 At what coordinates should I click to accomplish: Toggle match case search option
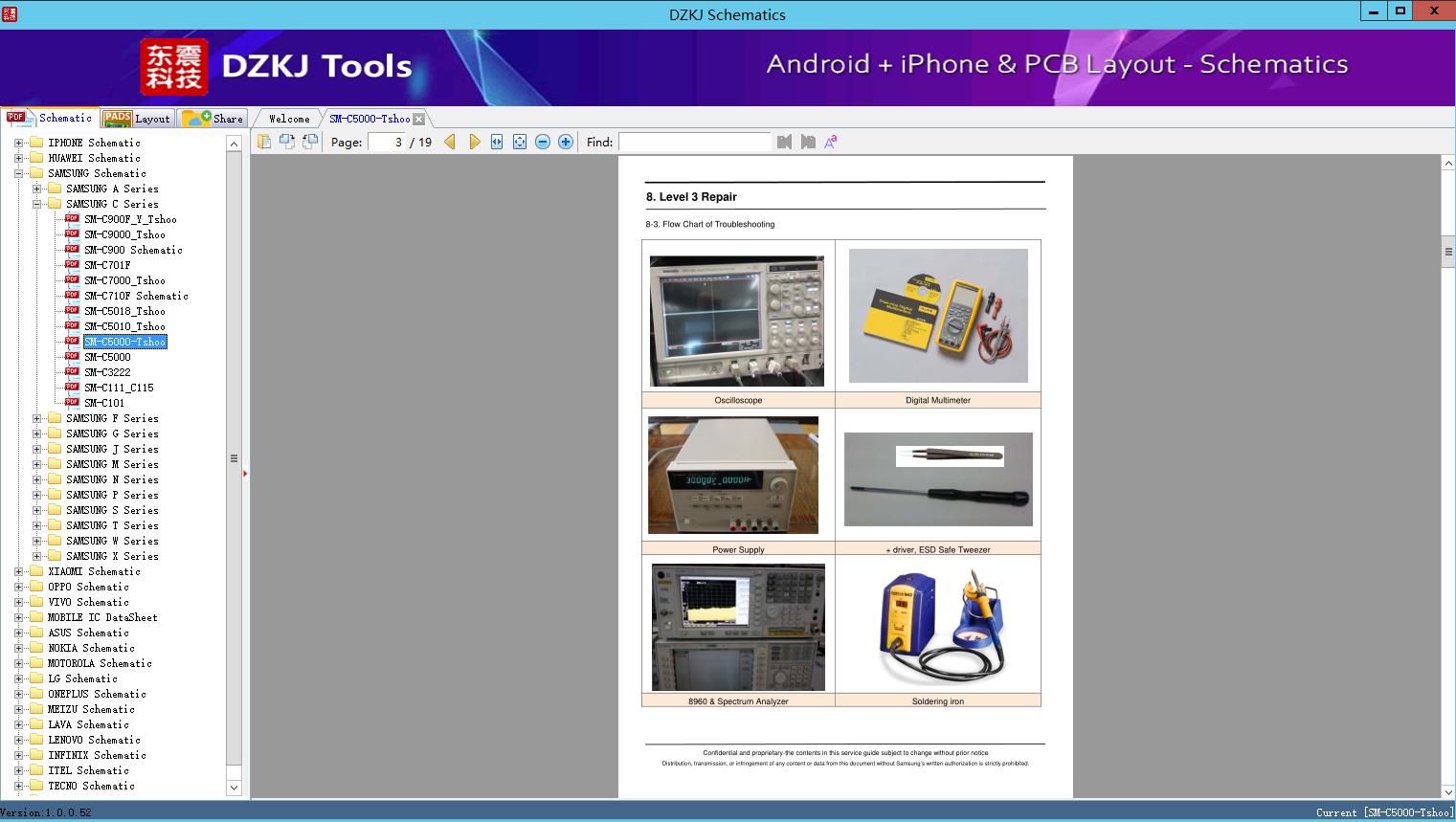(831, 142)
